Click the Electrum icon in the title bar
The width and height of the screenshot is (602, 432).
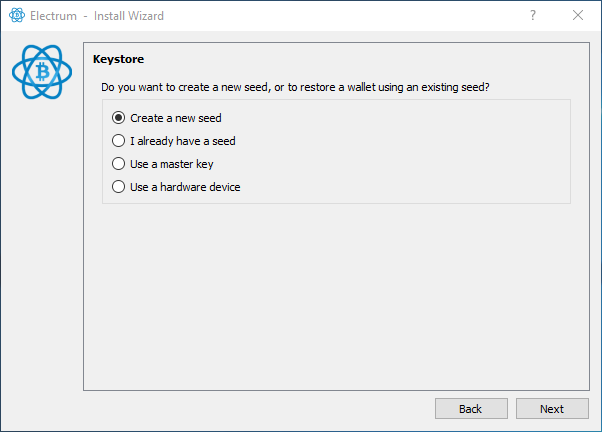(x=16, y=16)
